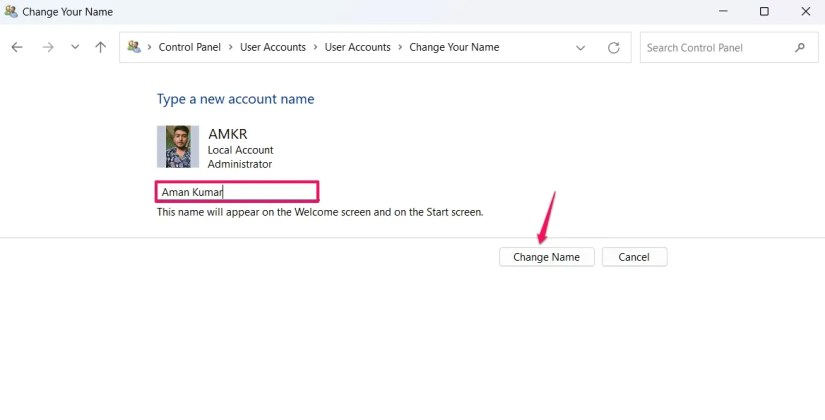Click the user accounts icon in address bar
The image size is (825, 420).
[134, 47]
